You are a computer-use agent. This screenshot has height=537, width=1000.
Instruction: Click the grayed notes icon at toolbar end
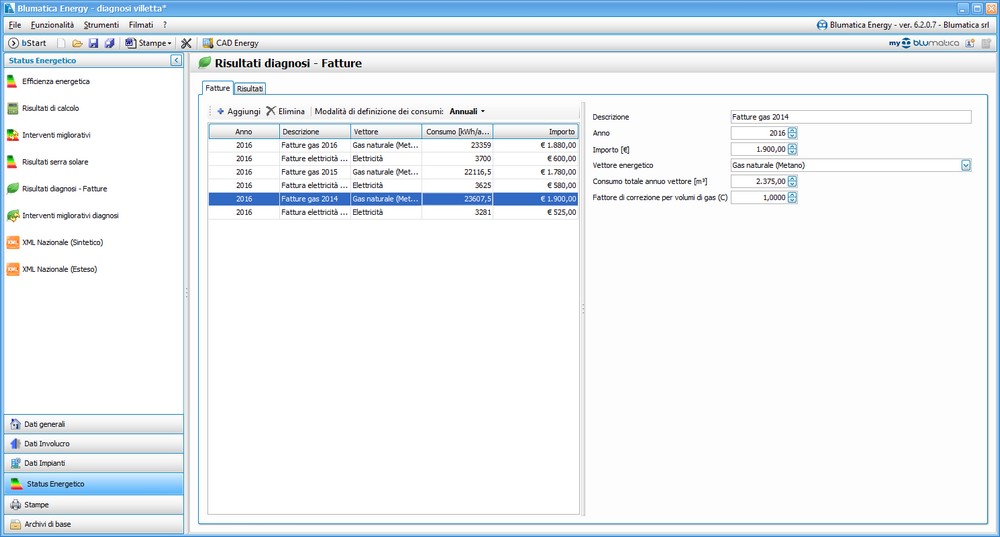pyautogui.click(x=987, y=43)
